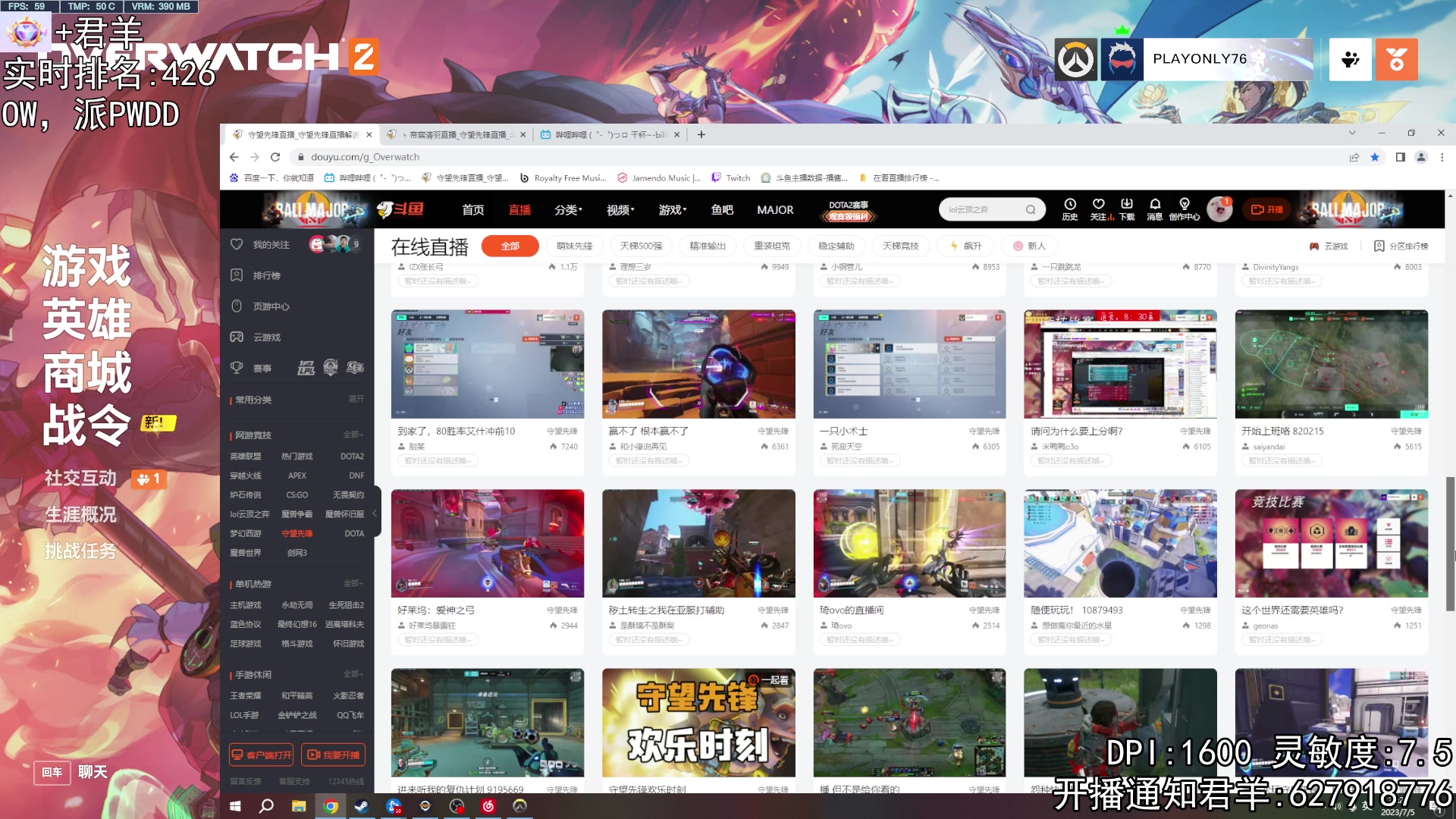Click the 下载 download icon
This screenshot has height=819, width=1456.
pyautogui.click(x=1127, y=204)
